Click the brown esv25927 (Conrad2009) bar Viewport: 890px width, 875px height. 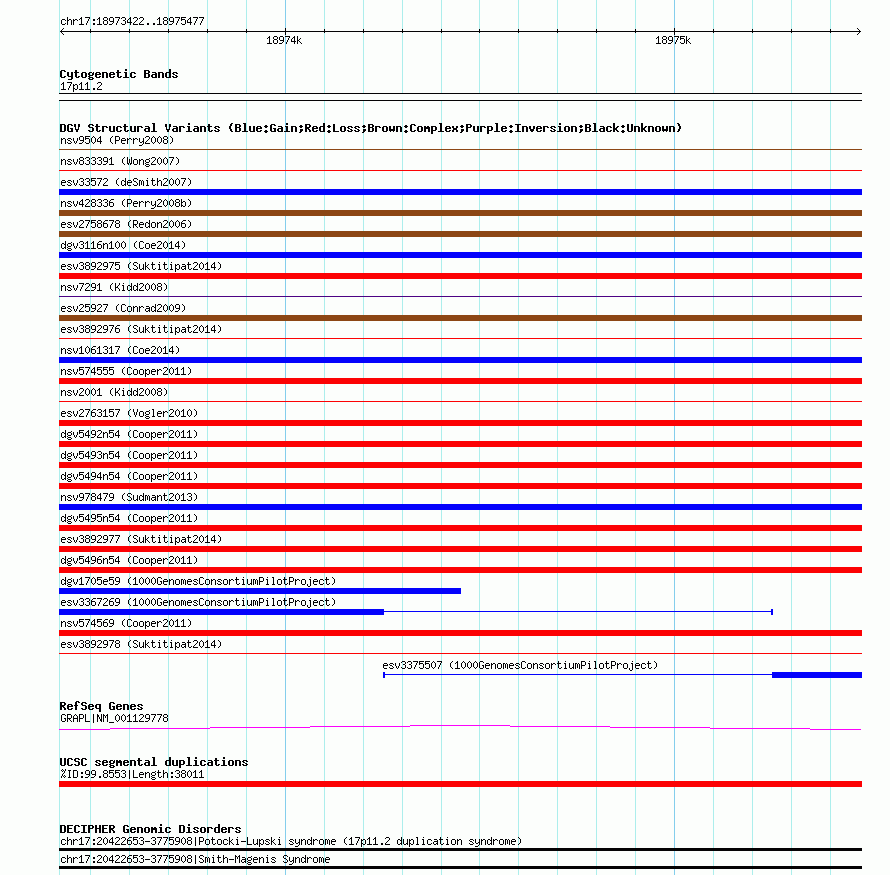tap(460, 318)
